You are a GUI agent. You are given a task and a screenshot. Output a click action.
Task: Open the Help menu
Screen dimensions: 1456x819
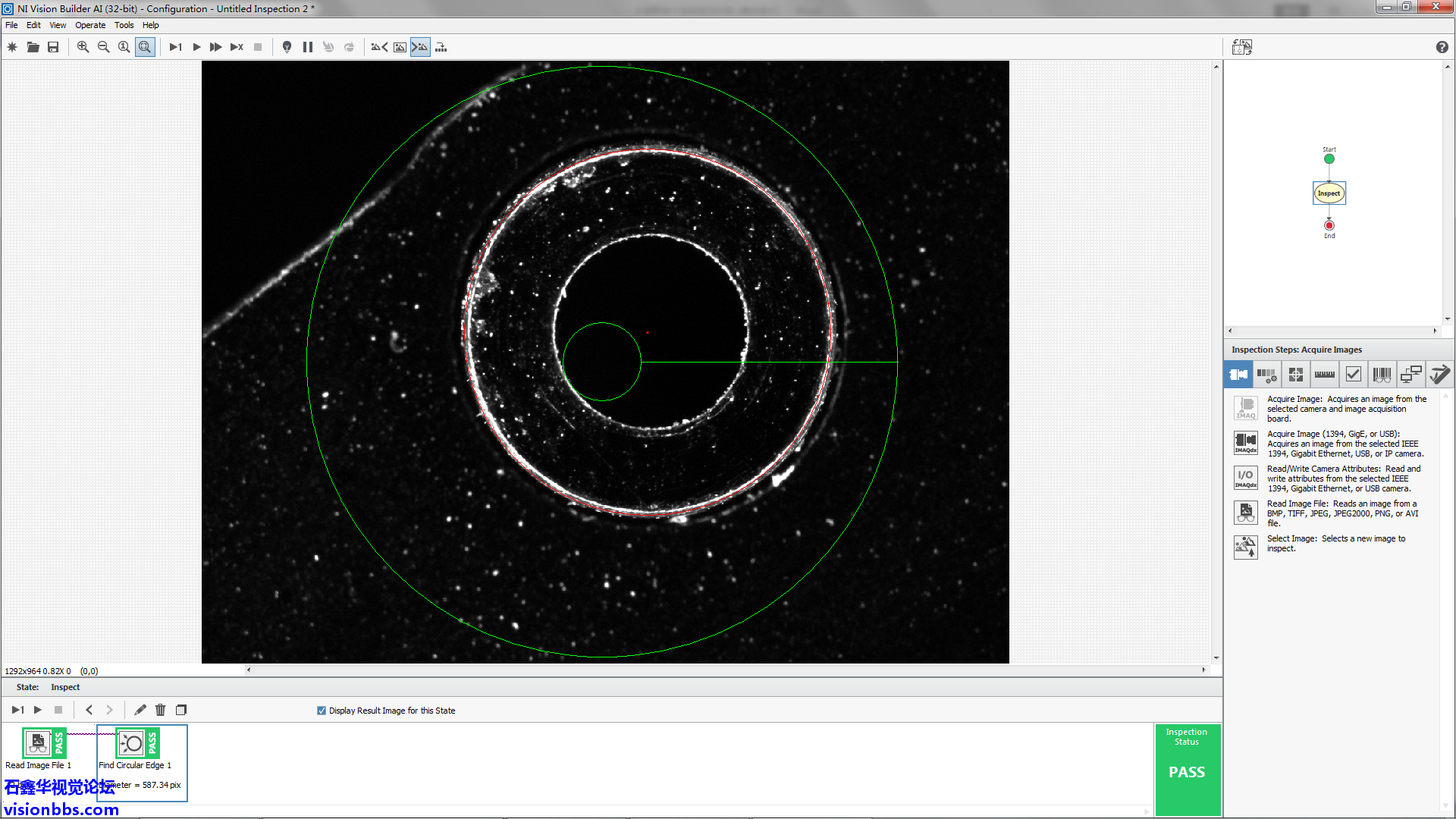[x=151, y=25]
